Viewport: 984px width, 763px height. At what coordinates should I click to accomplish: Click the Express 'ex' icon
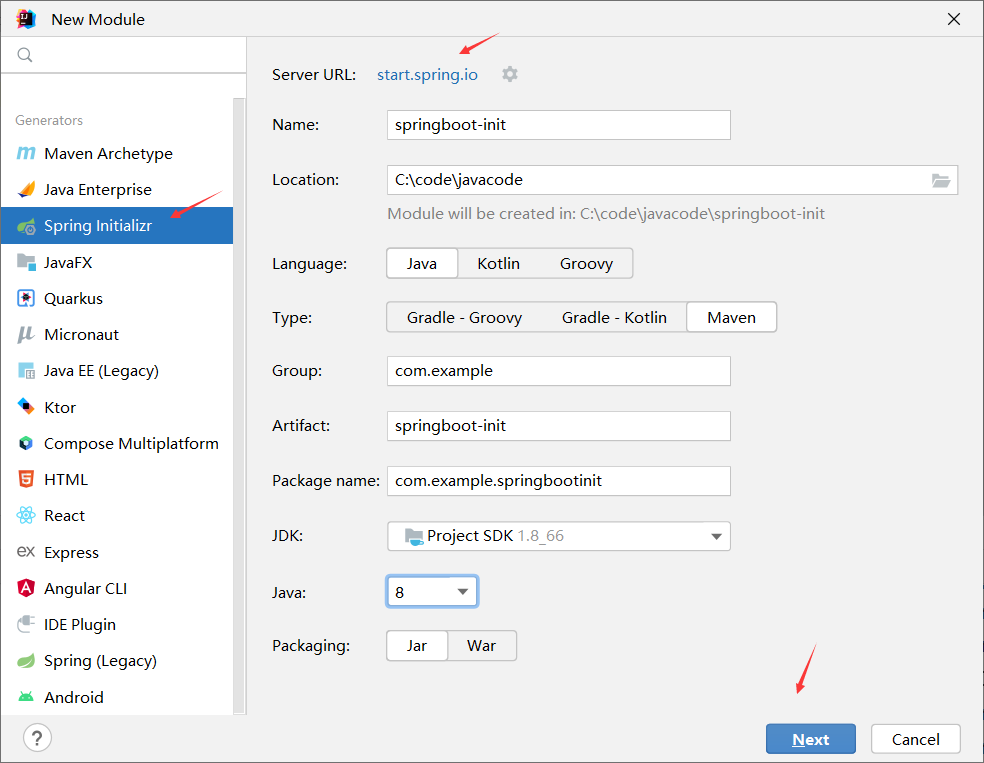pos(26,552)
